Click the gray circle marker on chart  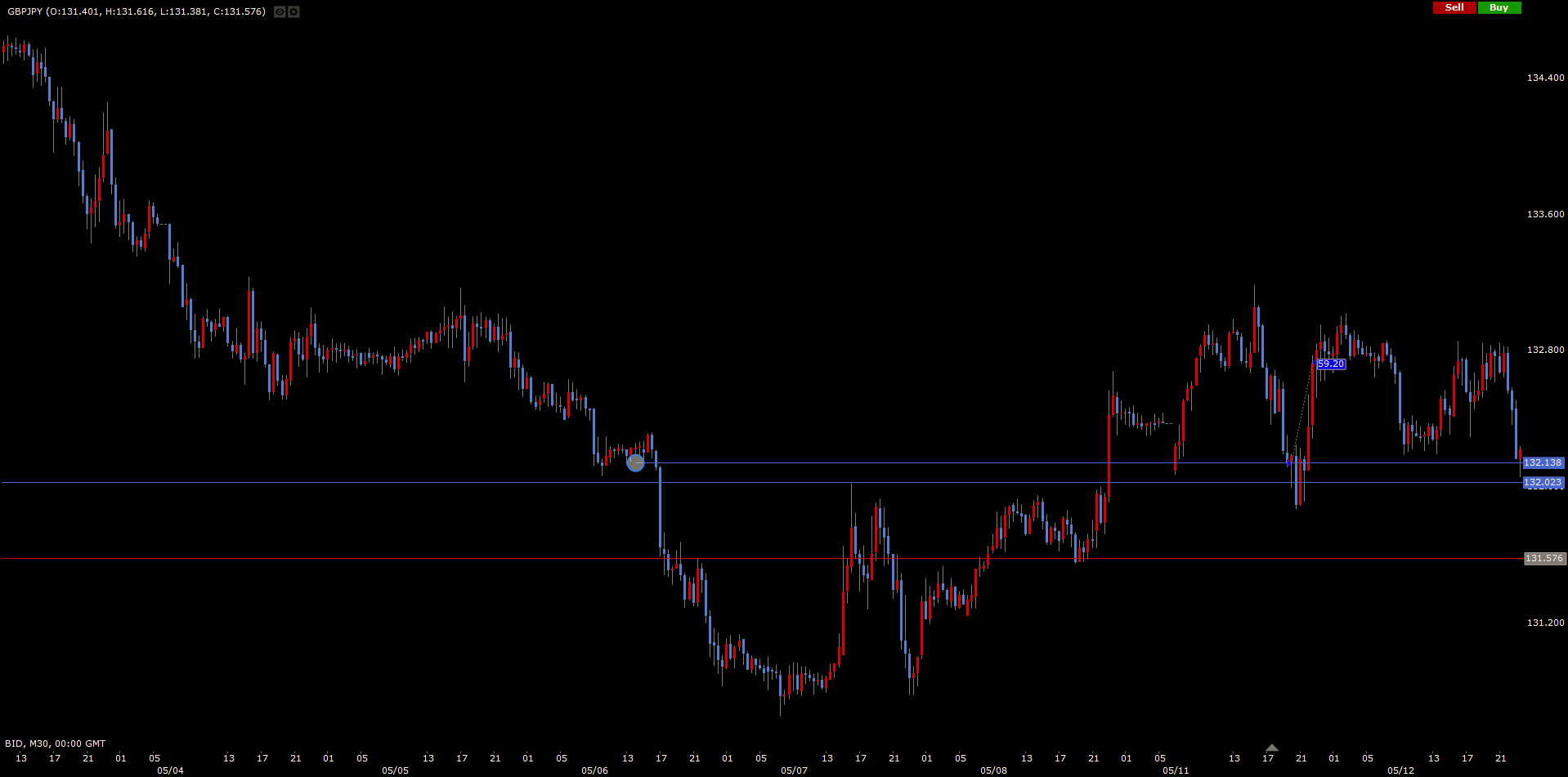pos(635,463)
